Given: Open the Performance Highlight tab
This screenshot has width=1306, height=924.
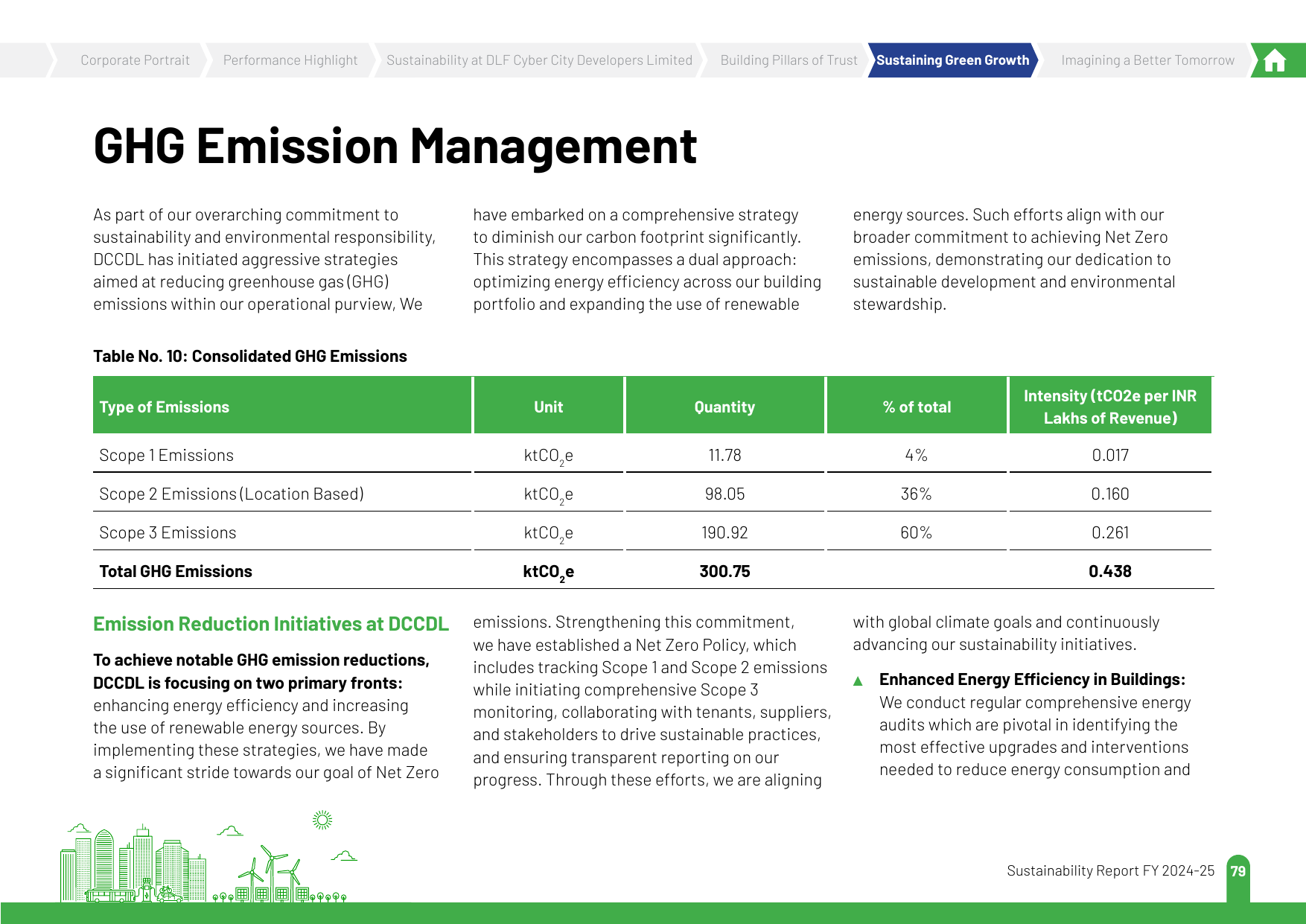Looking at the screenshot, I should [290, 60].
